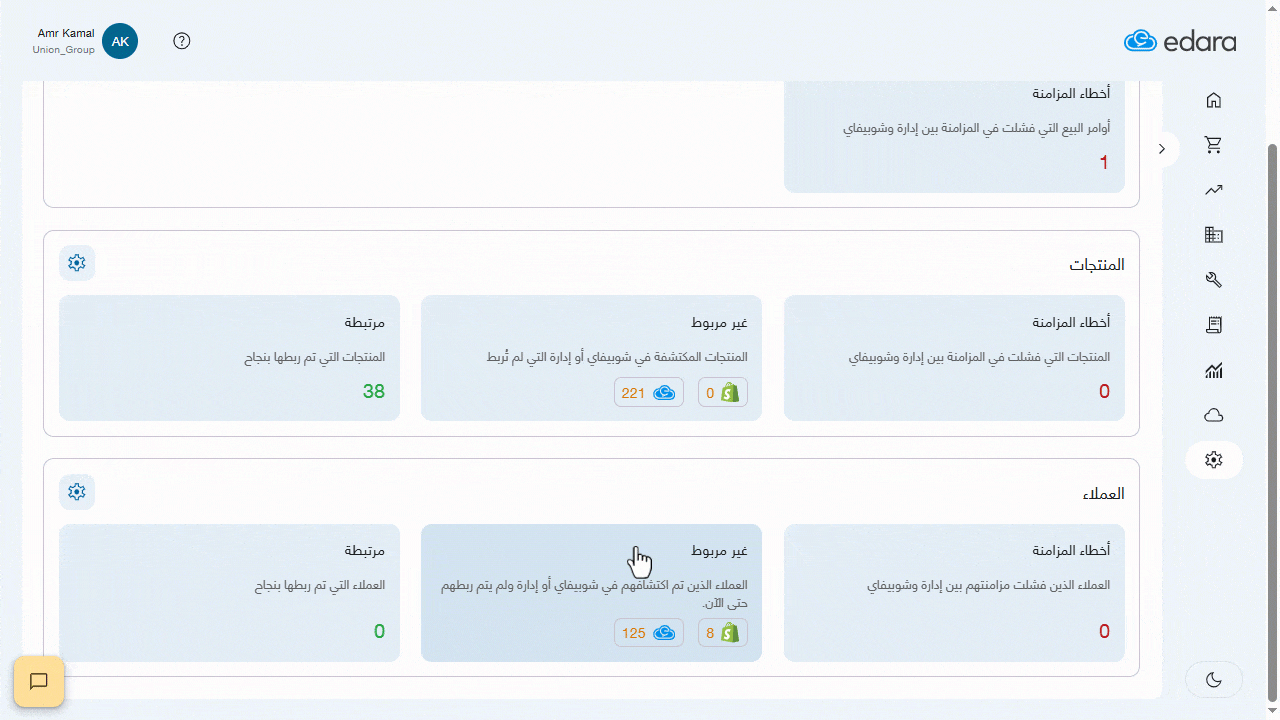Viewport: 1280px width, 720px height.
Task: Open the analytics chart sidebar icon
Action: coord(1214,371)
